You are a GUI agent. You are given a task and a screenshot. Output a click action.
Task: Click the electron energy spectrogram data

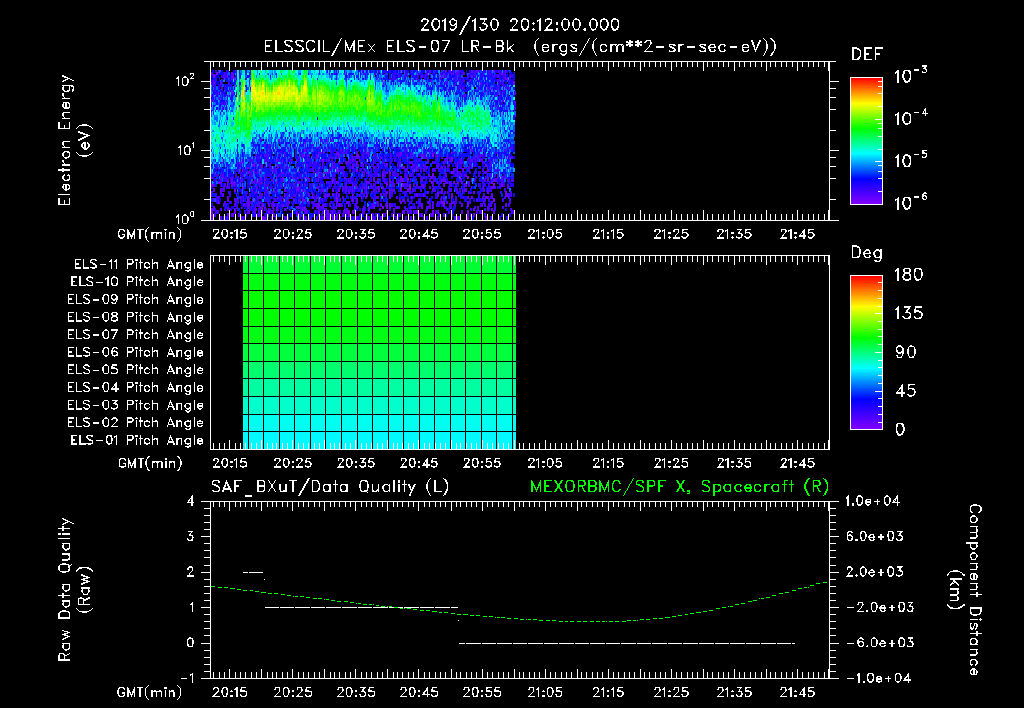[x=362, y=144]
